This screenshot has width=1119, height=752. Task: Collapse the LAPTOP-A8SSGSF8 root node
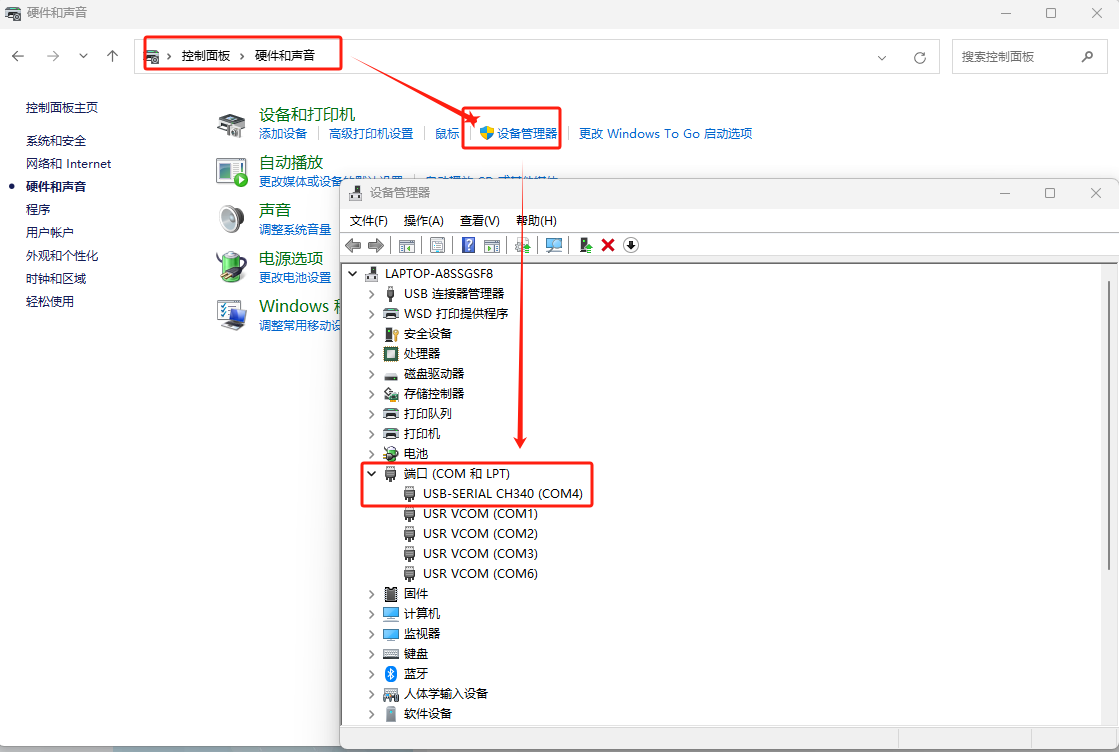pyautogui.click(x=353, y=273)
